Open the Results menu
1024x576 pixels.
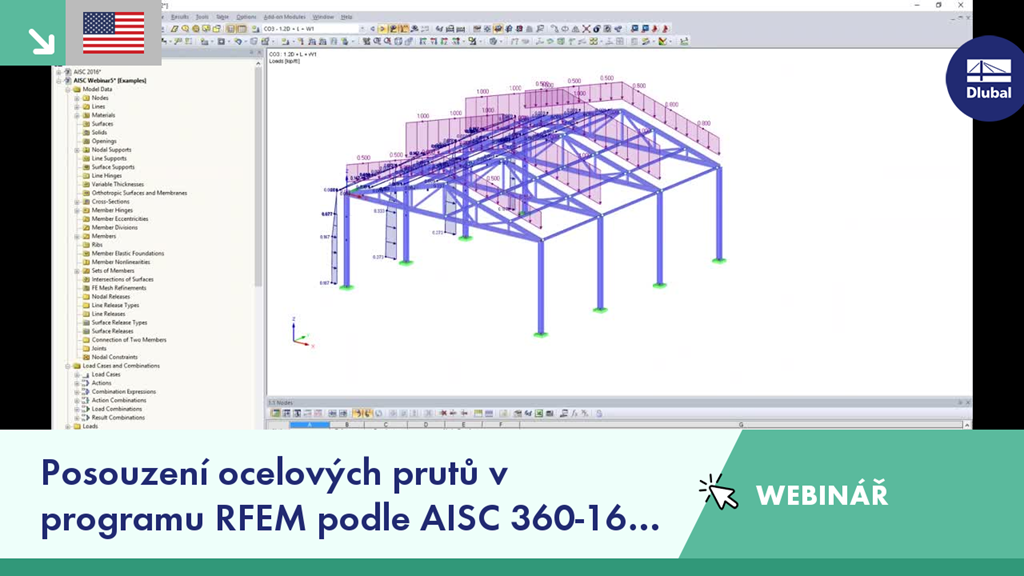coord(180,17)
